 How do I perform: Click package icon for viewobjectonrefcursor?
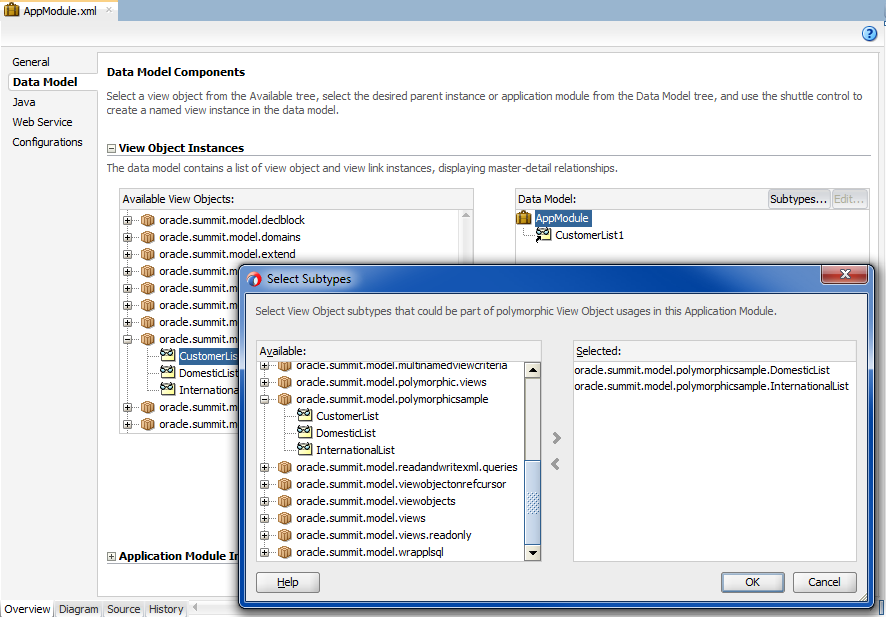pyautogui.click(x=284, y=484)
